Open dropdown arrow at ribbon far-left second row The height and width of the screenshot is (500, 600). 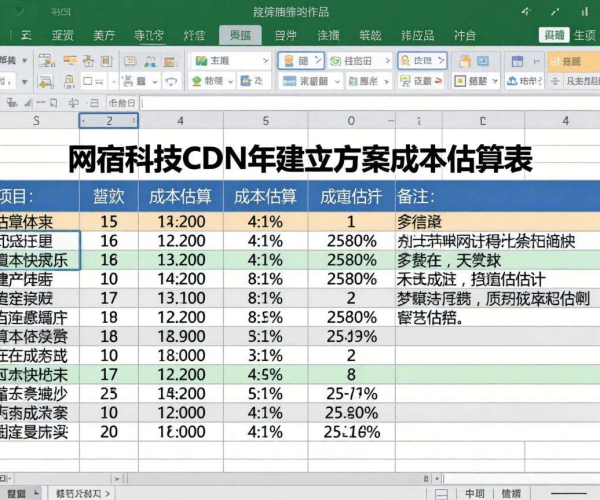point(25,81)
